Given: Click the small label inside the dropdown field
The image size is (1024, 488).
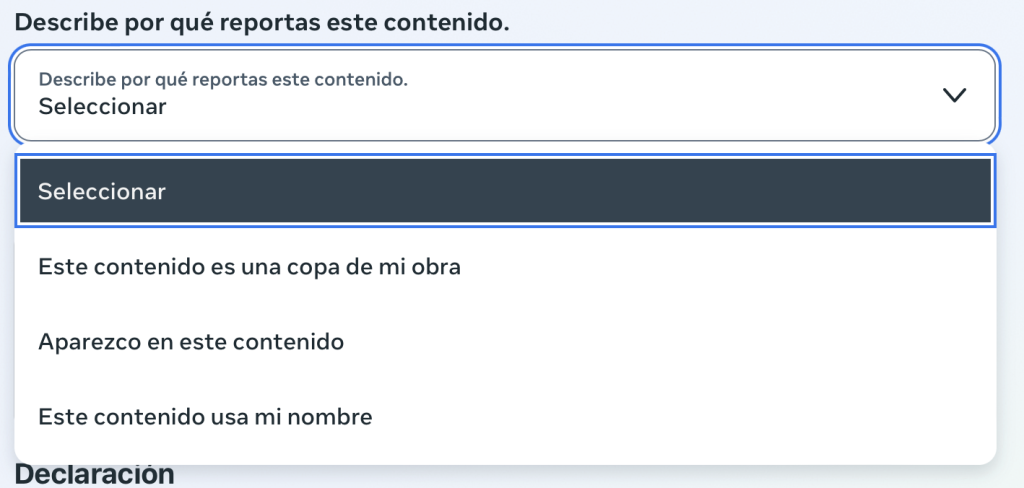Looking at the screenshot, I should pos(223,79).
